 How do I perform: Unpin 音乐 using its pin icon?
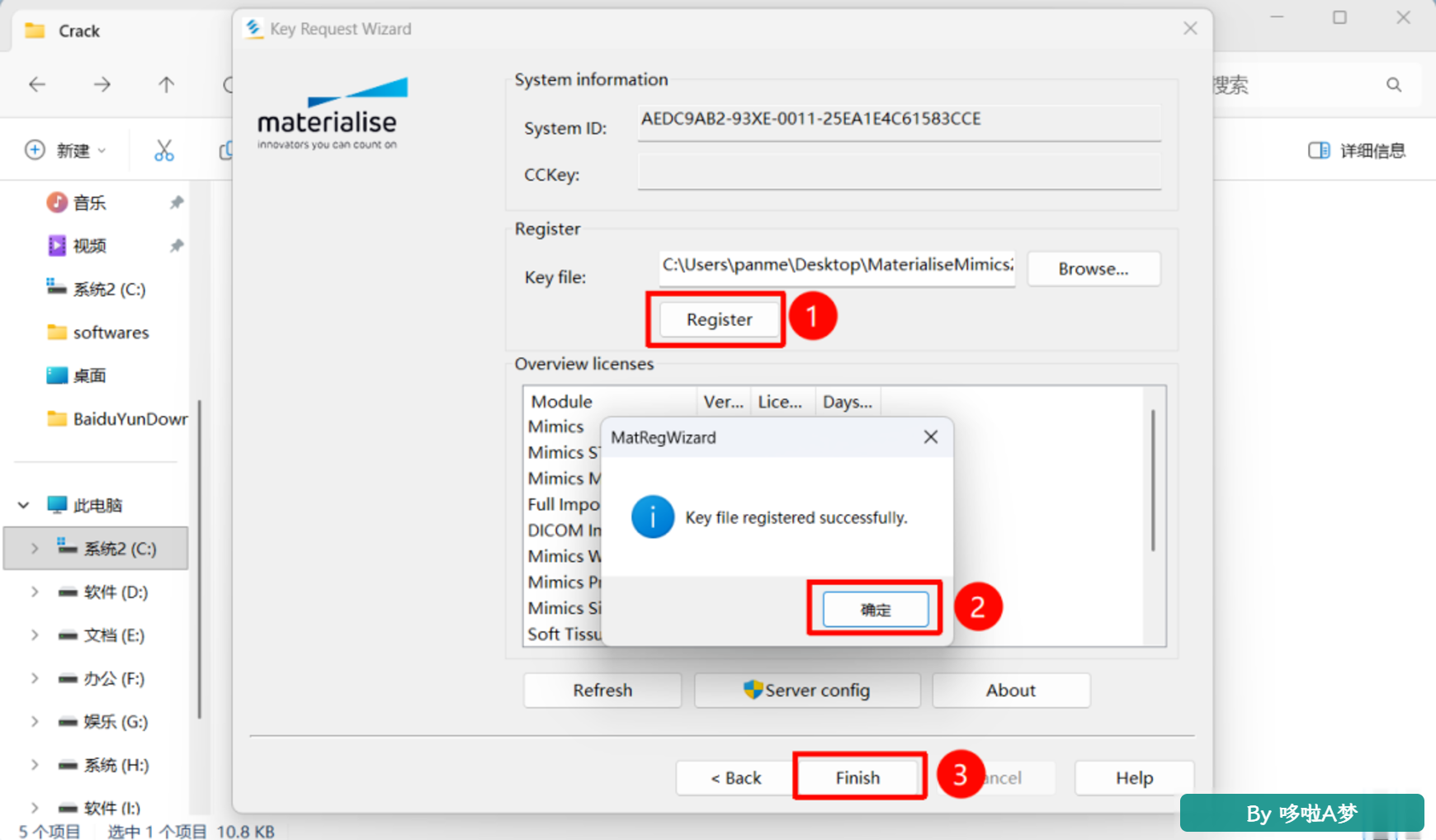[176, 203]
